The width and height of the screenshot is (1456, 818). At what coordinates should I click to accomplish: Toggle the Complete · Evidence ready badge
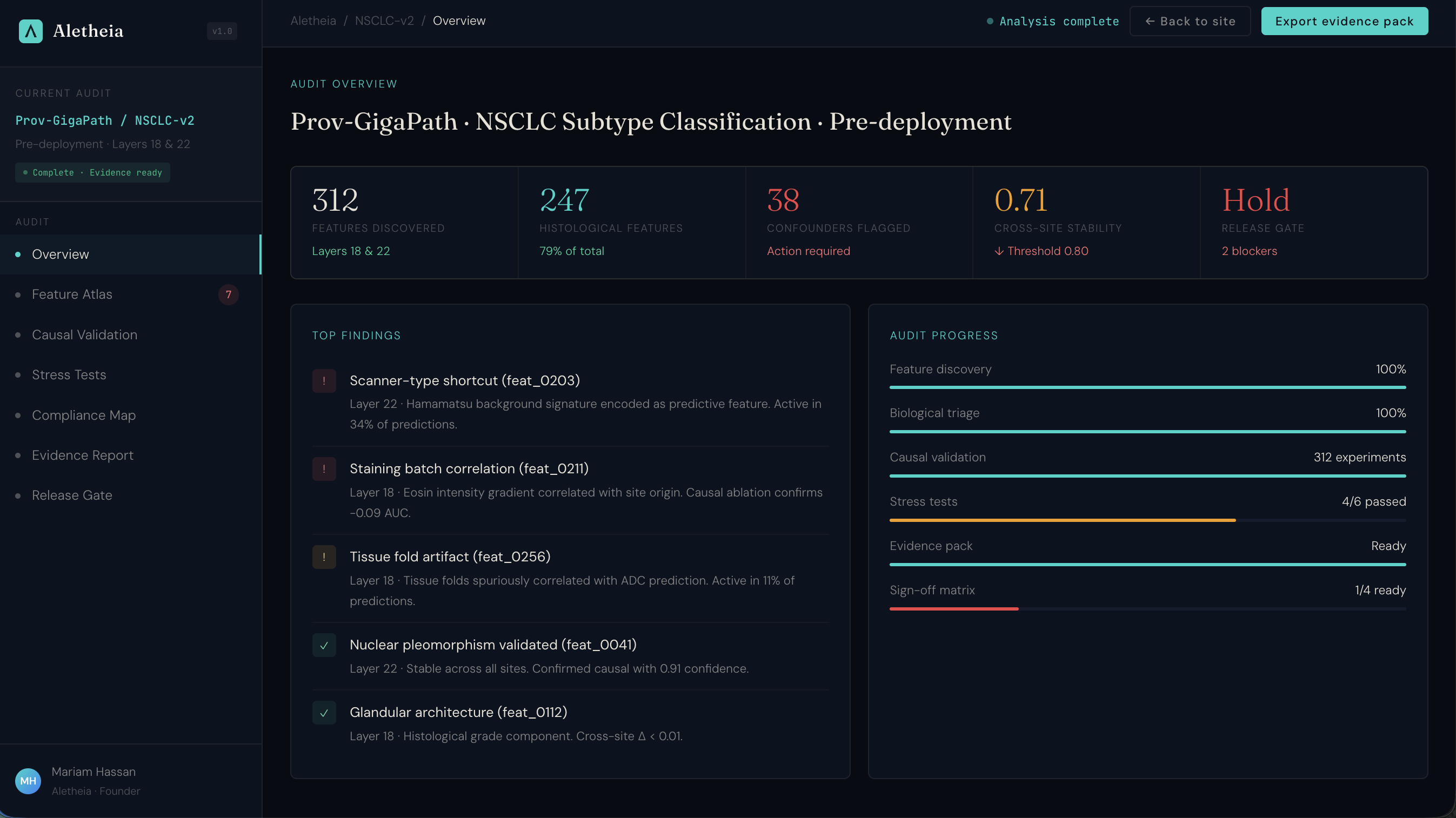[x=92, y=172]
